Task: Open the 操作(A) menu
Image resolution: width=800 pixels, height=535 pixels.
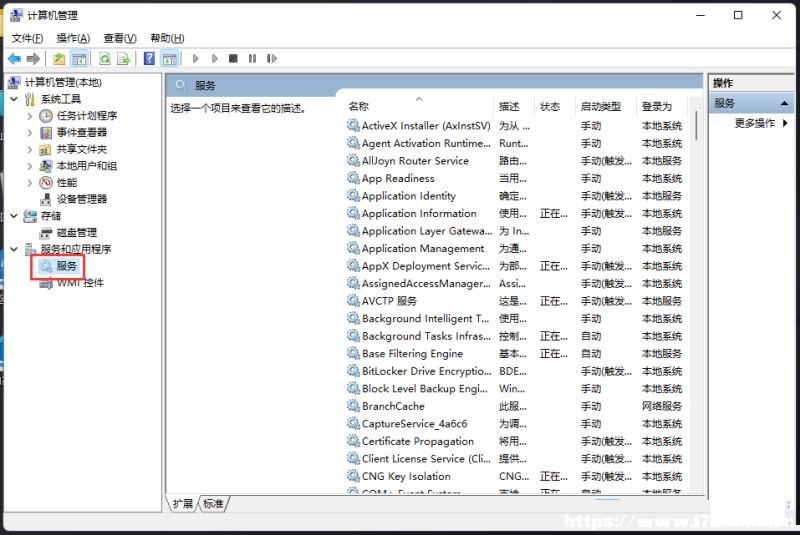Action: point(73,38)
